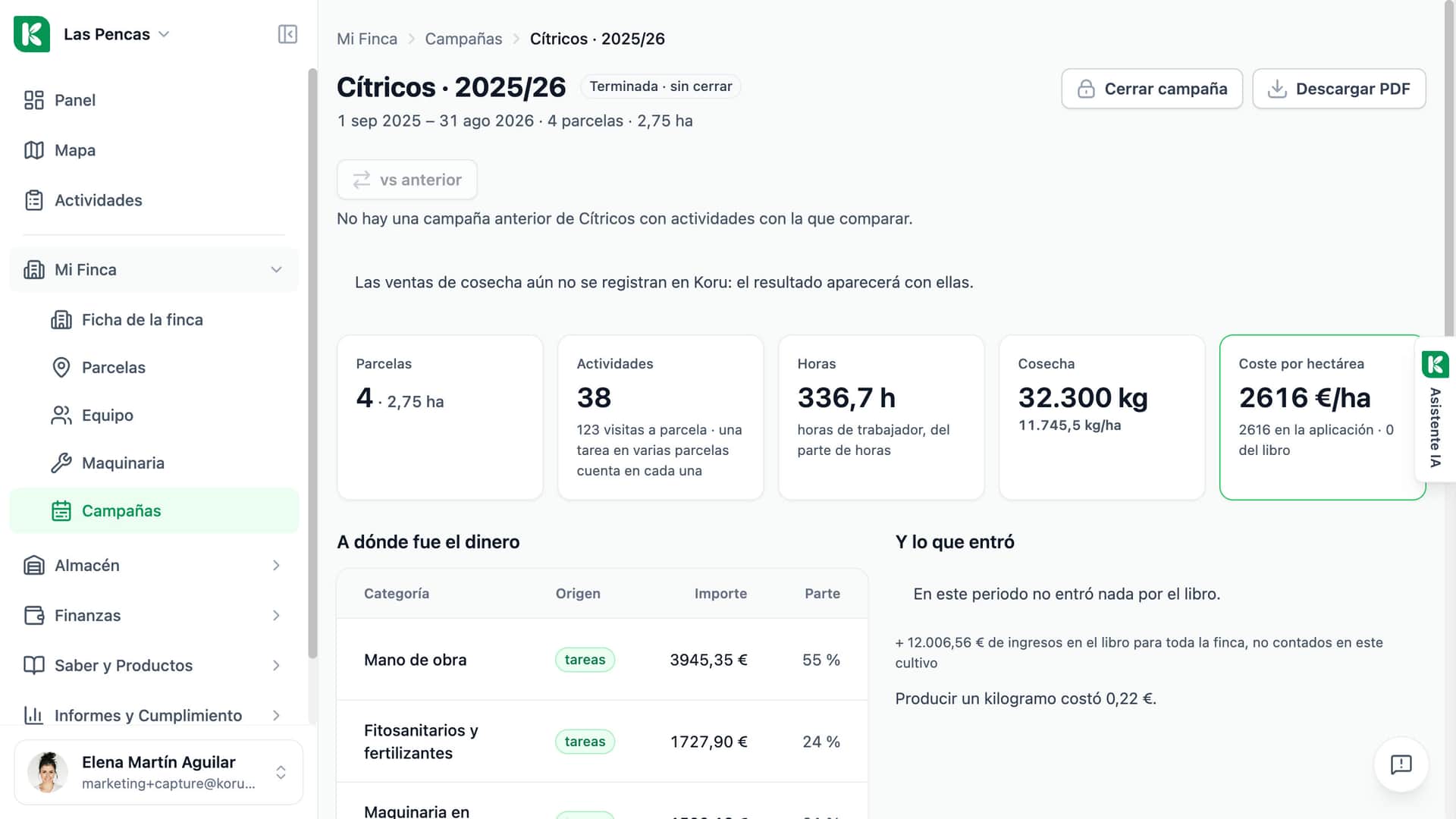Select the Parcelas menu item

pos(154,368)
